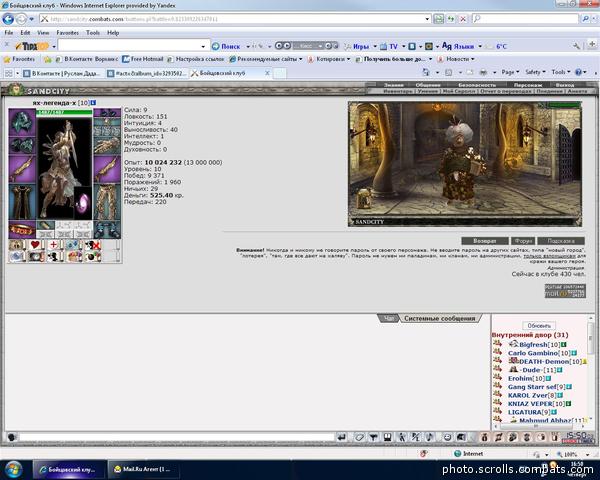The width and height of the screenshot is (600, 480).
Task: Click the helmet equipment slot
Action: point(22,122)
